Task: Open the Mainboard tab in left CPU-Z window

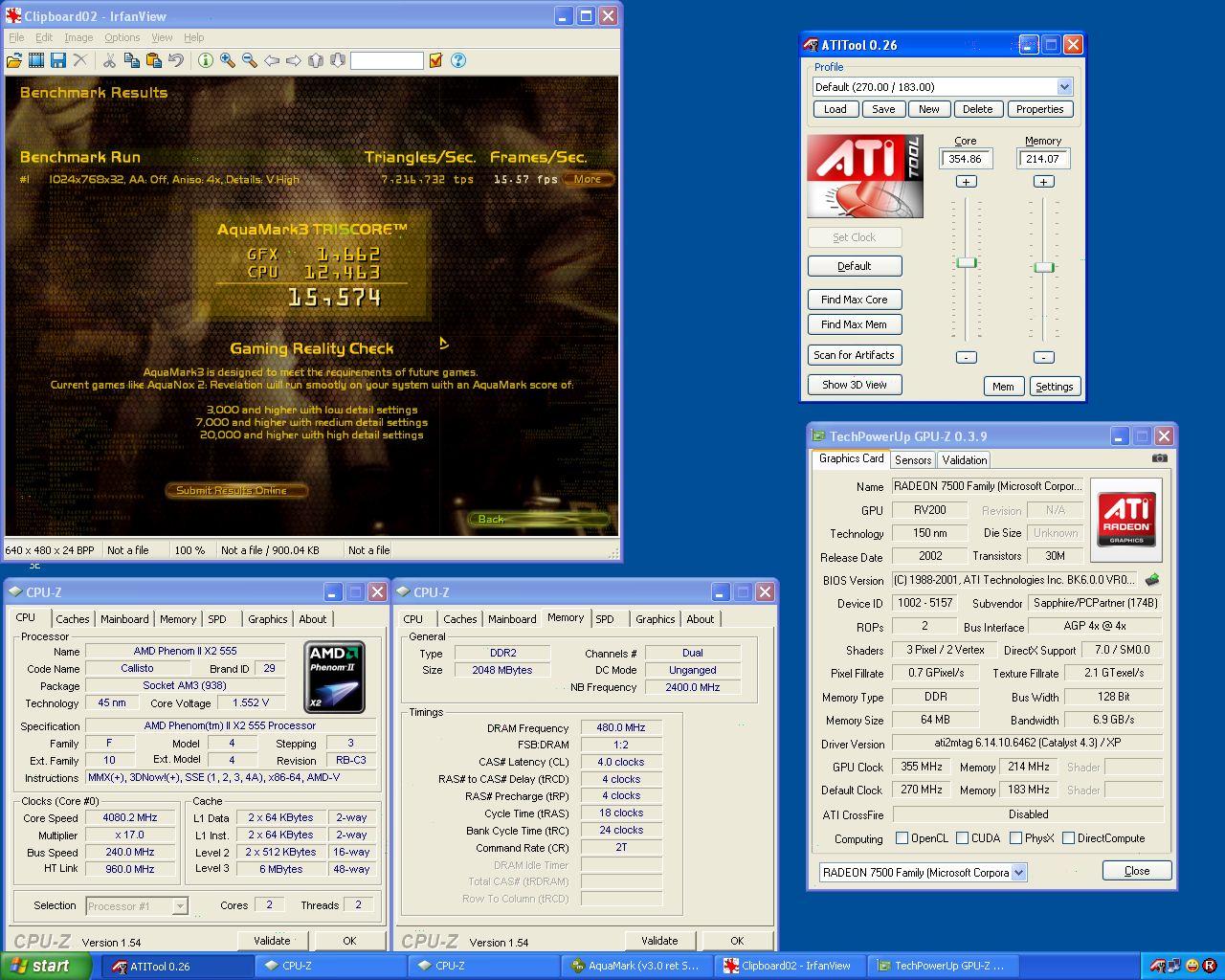Action: 124,619
